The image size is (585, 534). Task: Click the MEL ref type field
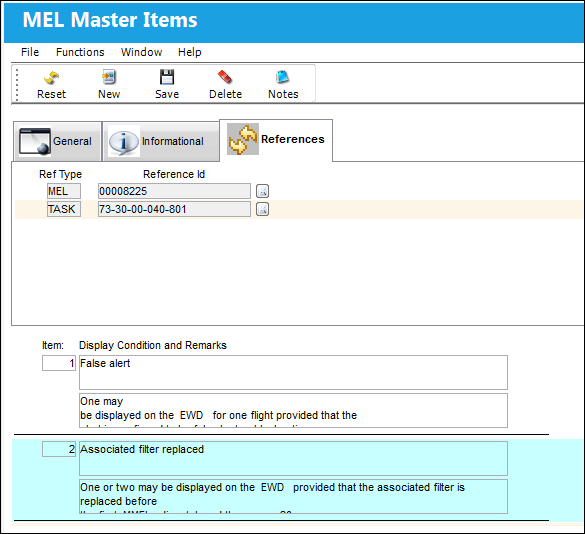tap(64, 191)
